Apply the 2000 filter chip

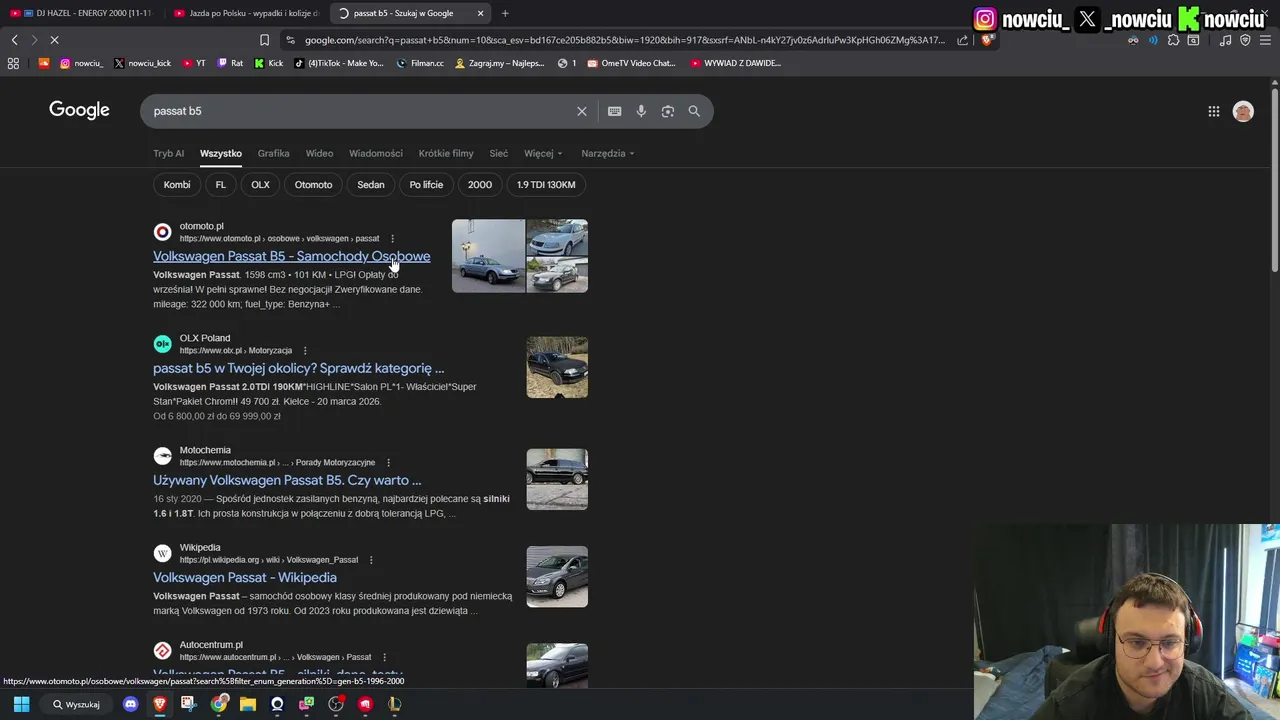coord(480,185)
